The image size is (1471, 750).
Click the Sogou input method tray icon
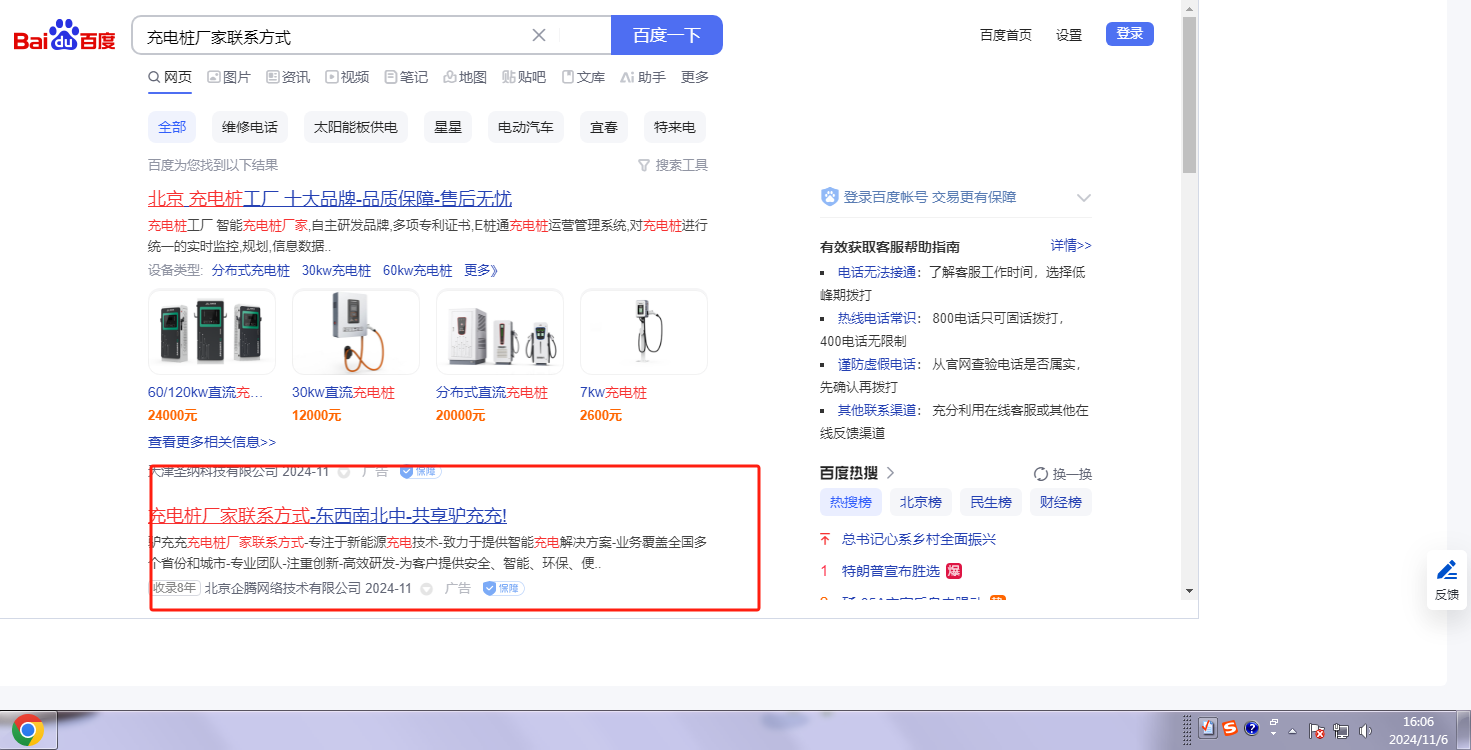tap(1229, 729)
